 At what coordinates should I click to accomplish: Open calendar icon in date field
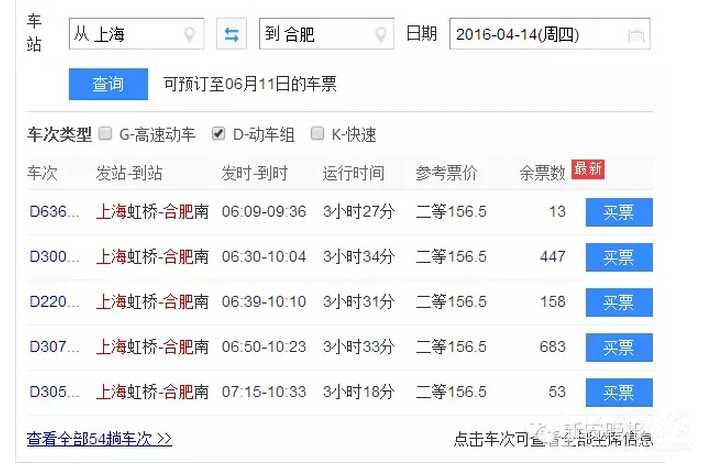tap(636, 34)
